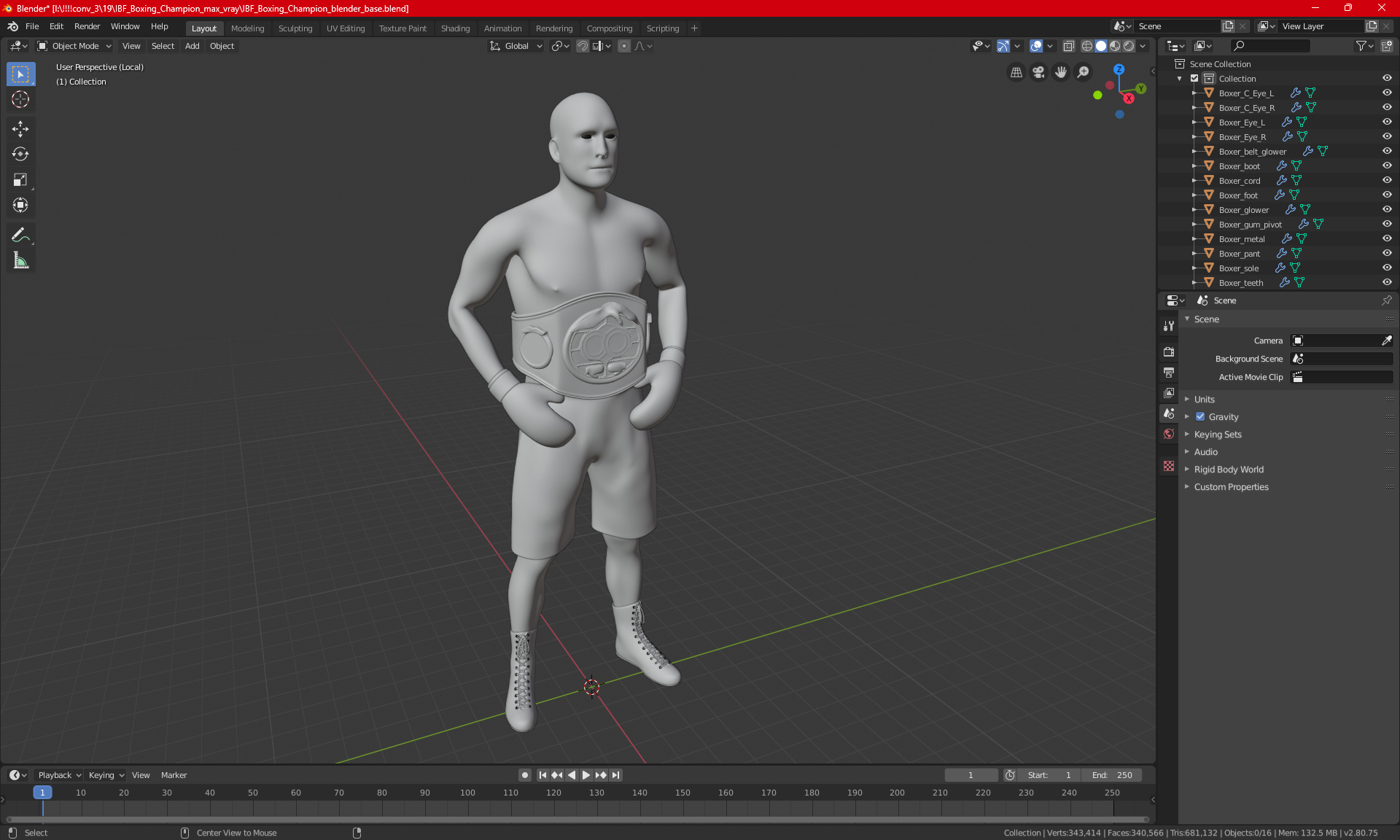Switch to the Scripting workspace tab
Viewport: 1400px width, 840px height.
click(662, 28)
